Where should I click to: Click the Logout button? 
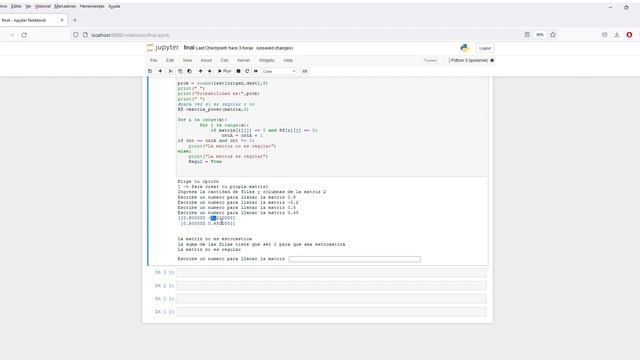[485, 48]
